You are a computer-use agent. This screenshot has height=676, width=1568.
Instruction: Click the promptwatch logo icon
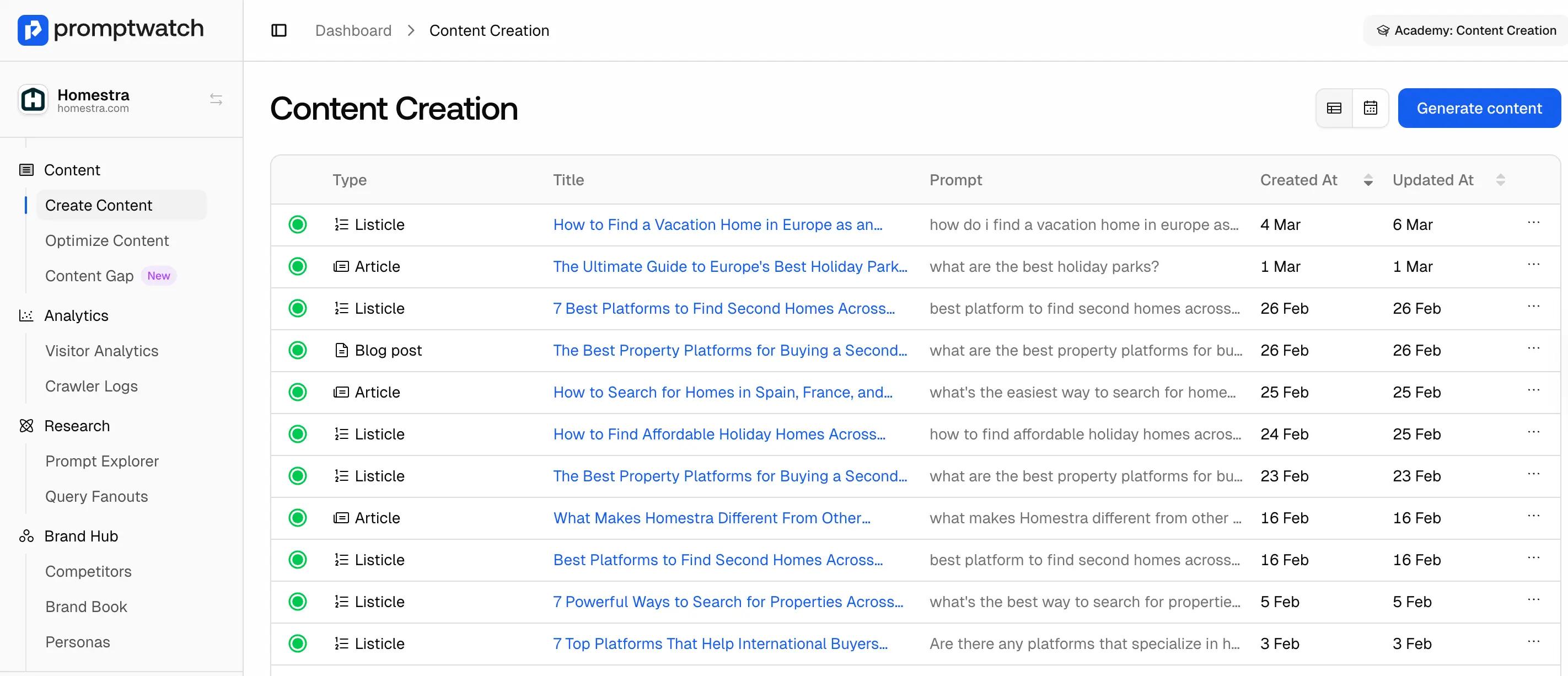[33, 30]
